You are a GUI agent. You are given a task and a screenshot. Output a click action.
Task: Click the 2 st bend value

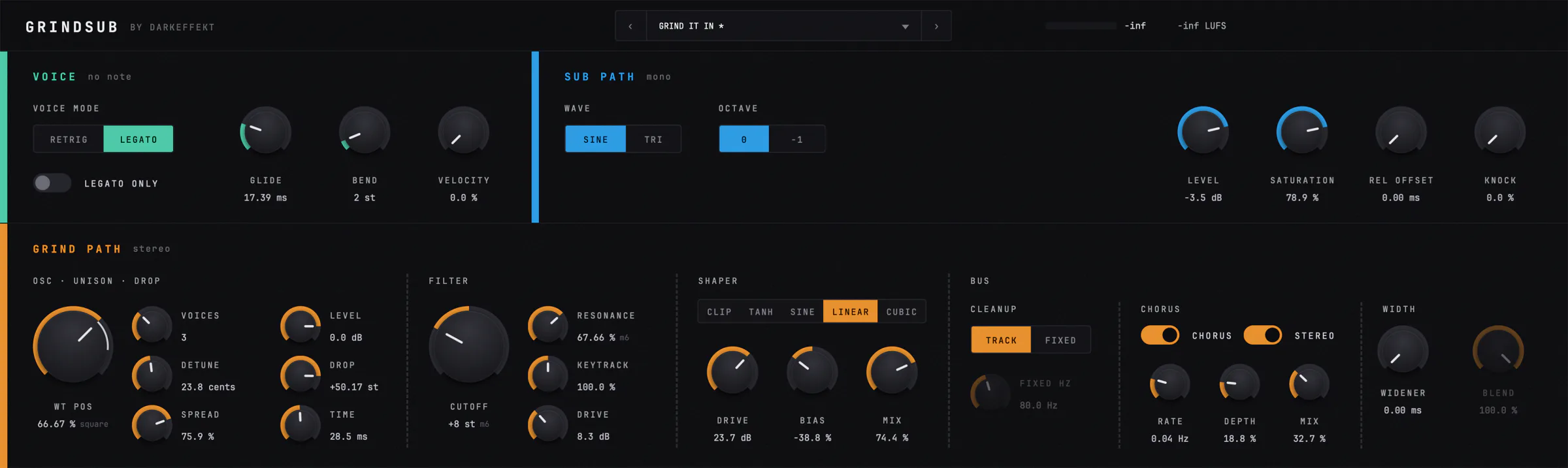click(365, 198)
